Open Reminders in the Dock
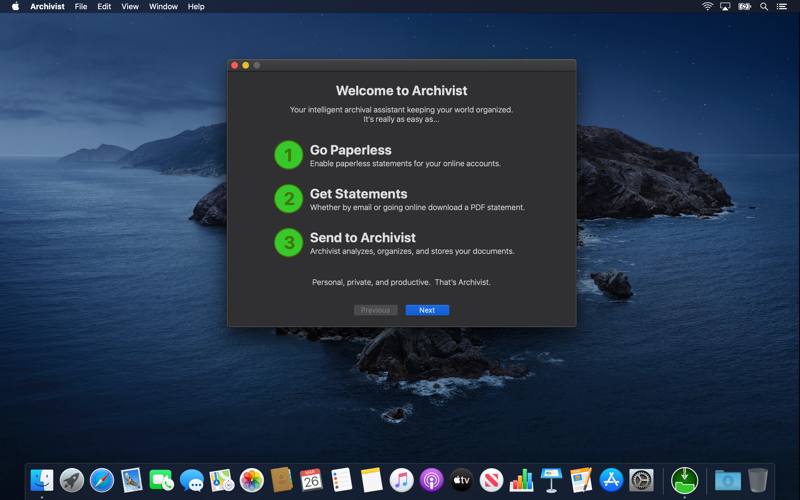800x500 pixels. (341, 480)
